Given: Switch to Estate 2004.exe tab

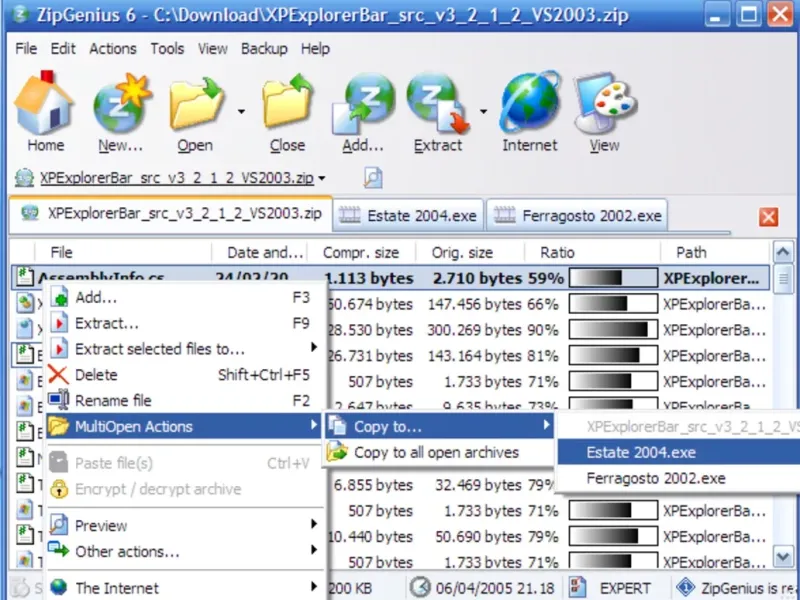Looking at the screenshot, I should pyautogui.click(x=408, y=215).
